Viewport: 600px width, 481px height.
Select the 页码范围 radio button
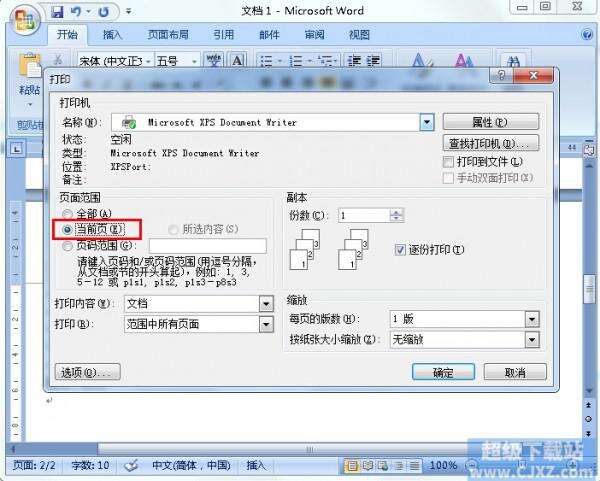67,246
